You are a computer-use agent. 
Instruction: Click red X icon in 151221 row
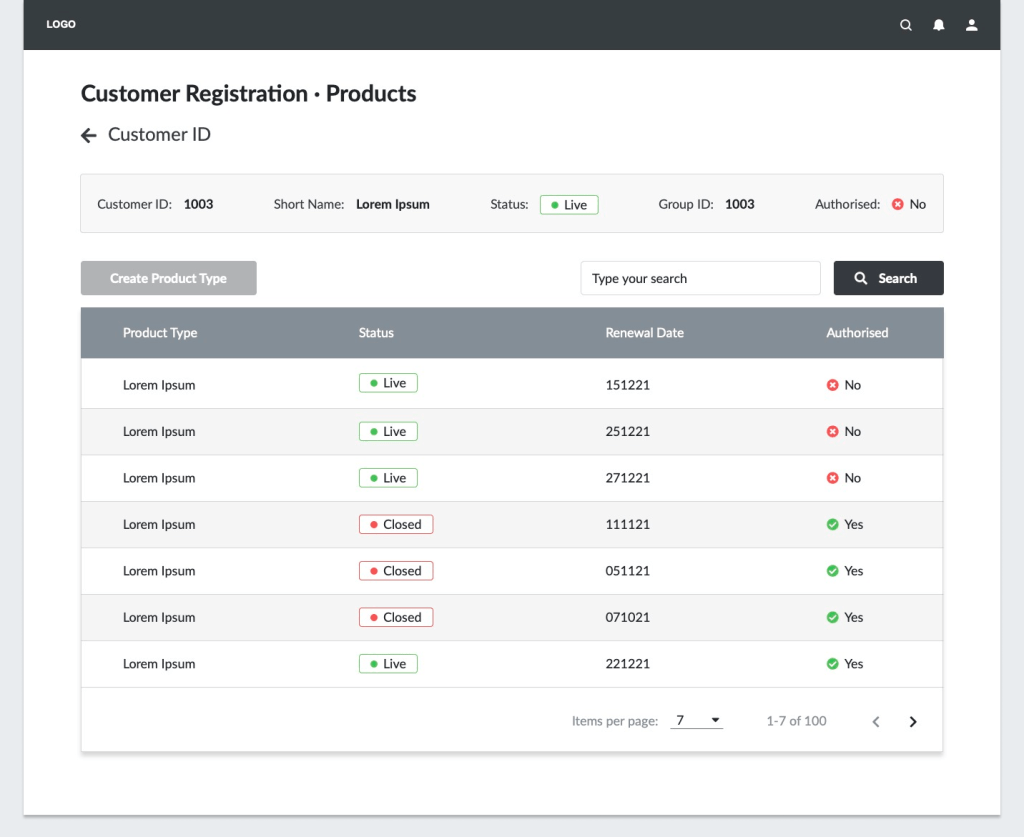click(x=832, y=385)
